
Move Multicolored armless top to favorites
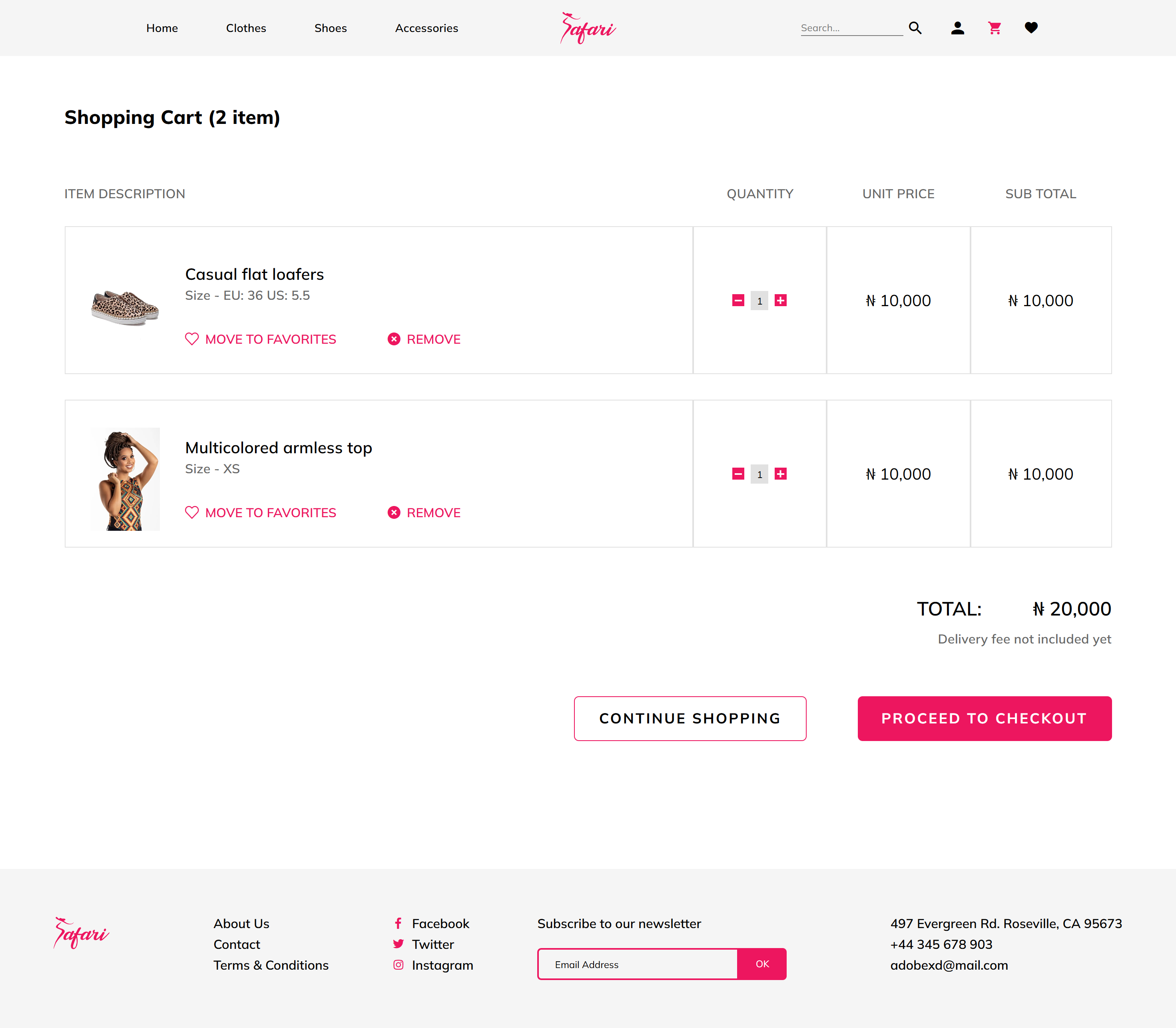click(x=261, y=513)
